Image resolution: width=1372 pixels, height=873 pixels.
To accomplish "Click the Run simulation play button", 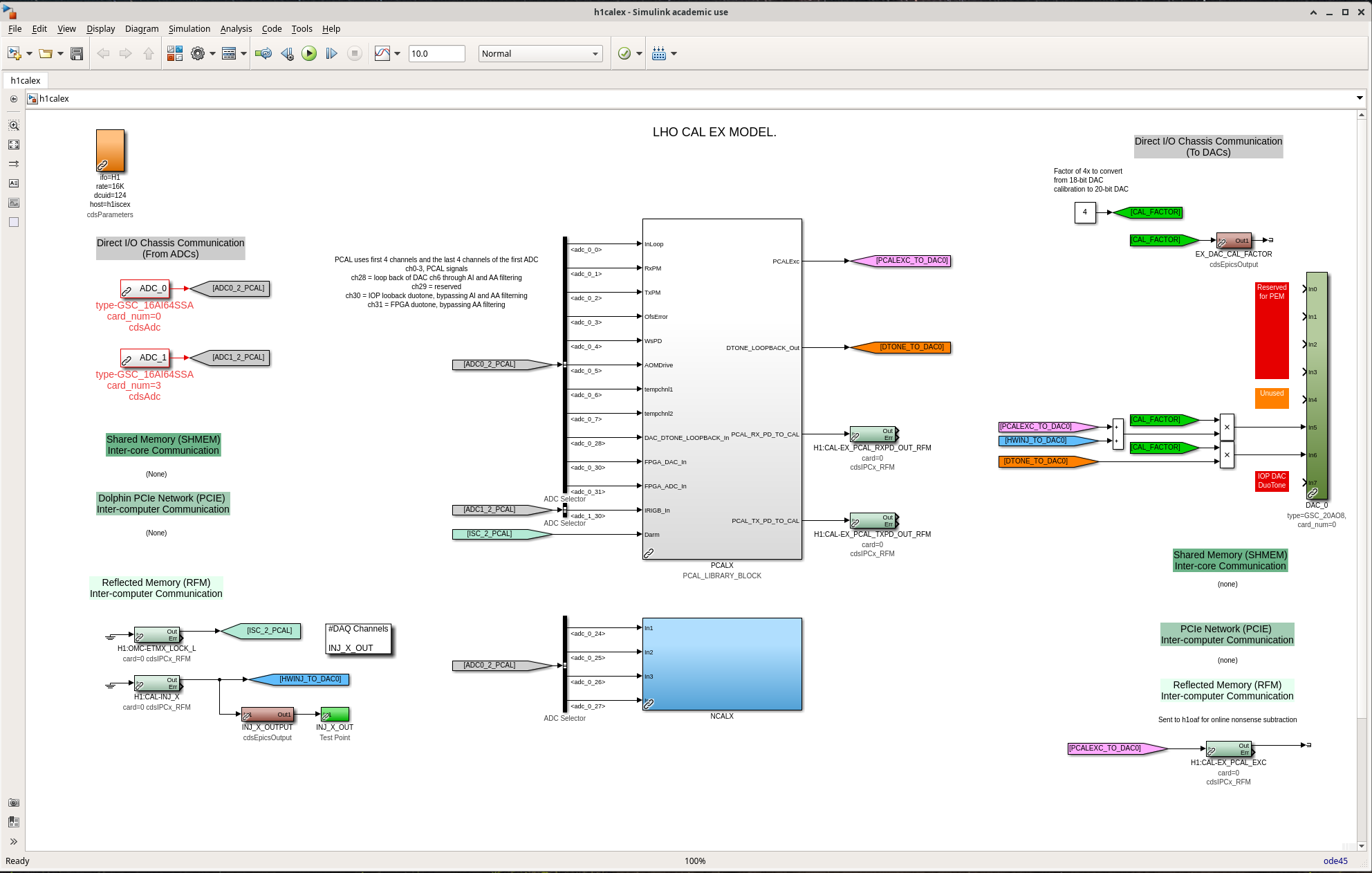I will pyautogui.click(x=309, y=53).
